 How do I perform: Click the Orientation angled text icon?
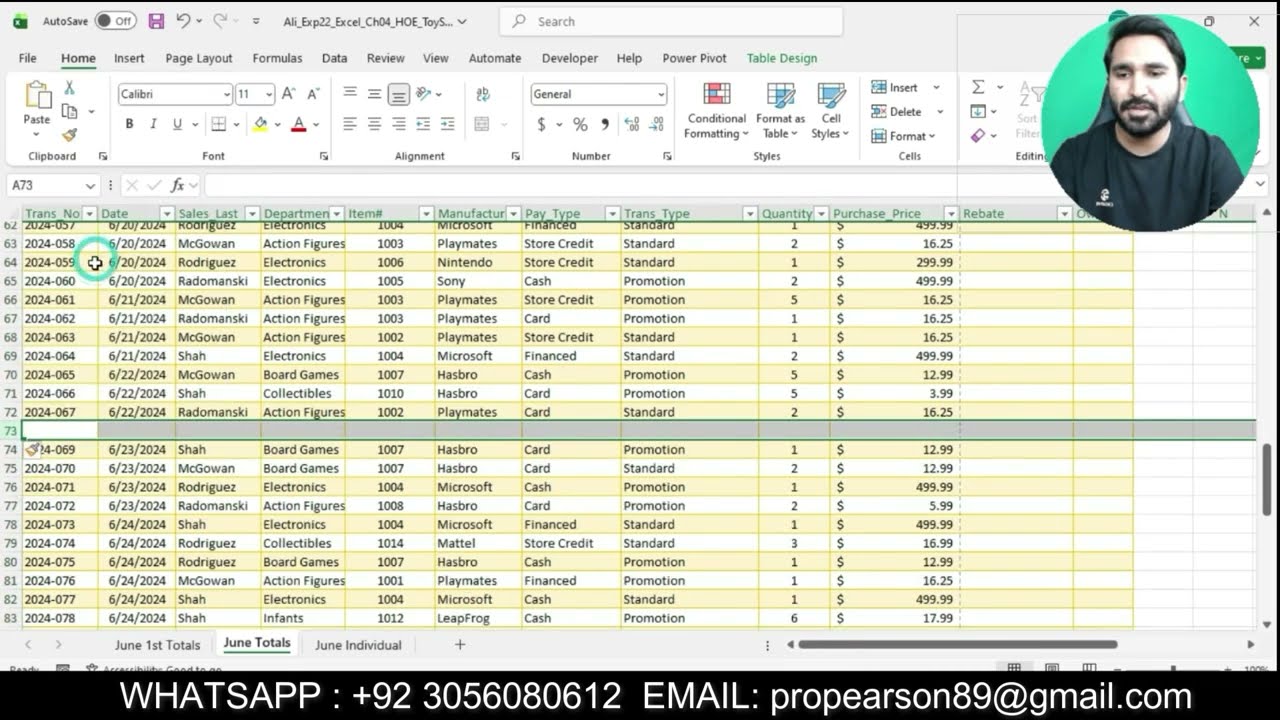click(x=424, y=94)
